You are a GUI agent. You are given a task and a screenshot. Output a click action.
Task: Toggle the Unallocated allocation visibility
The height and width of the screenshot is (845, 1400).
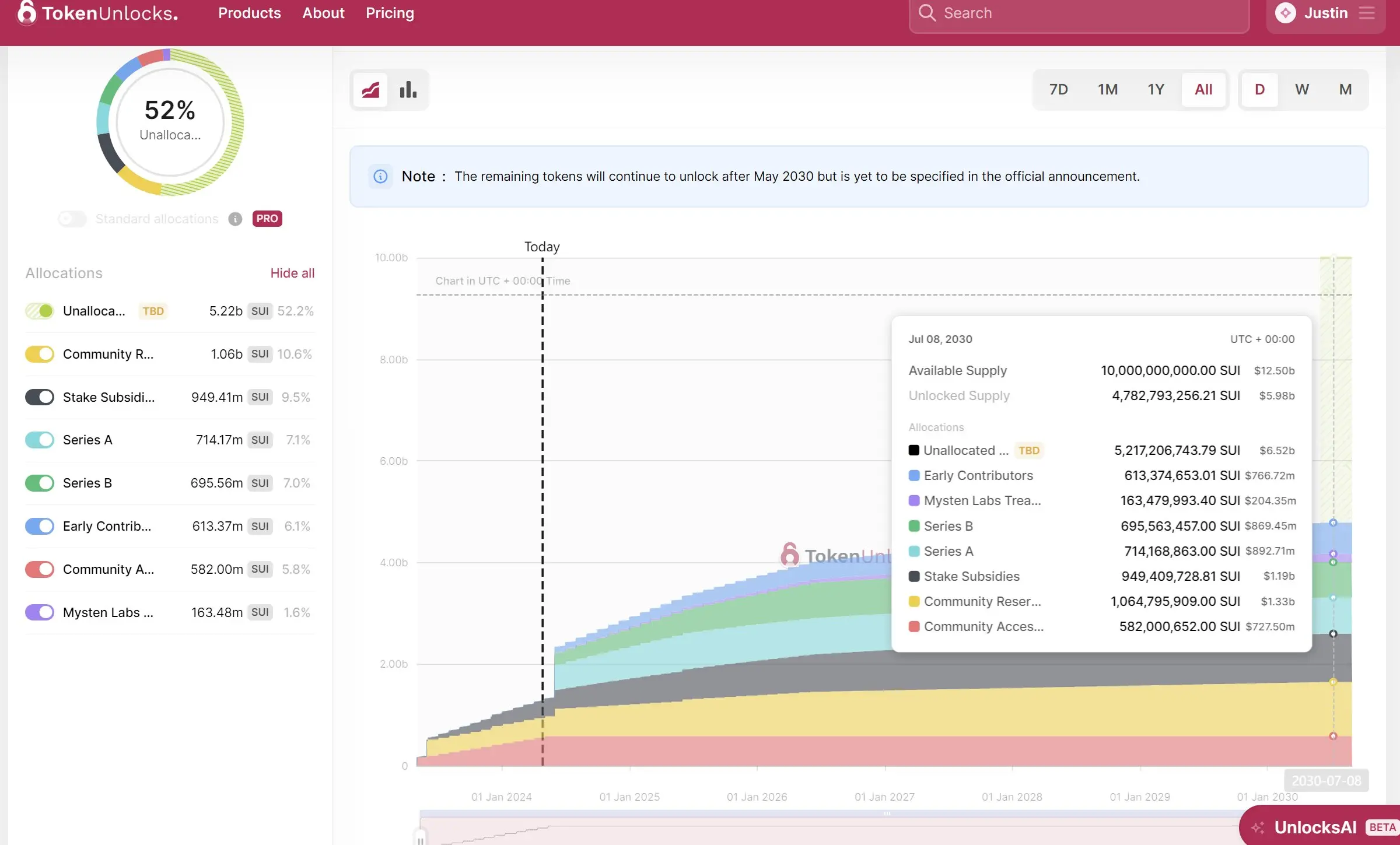pyautogui.click(x=38, y=311)
